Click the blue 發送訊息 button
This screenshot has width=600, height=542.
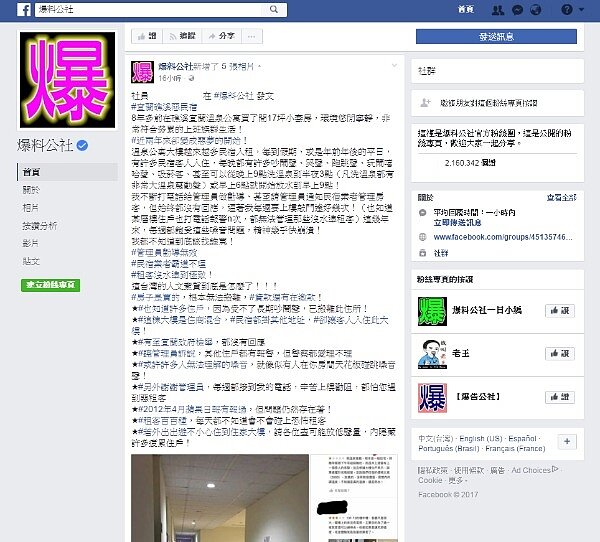click(x=496, y=36)
